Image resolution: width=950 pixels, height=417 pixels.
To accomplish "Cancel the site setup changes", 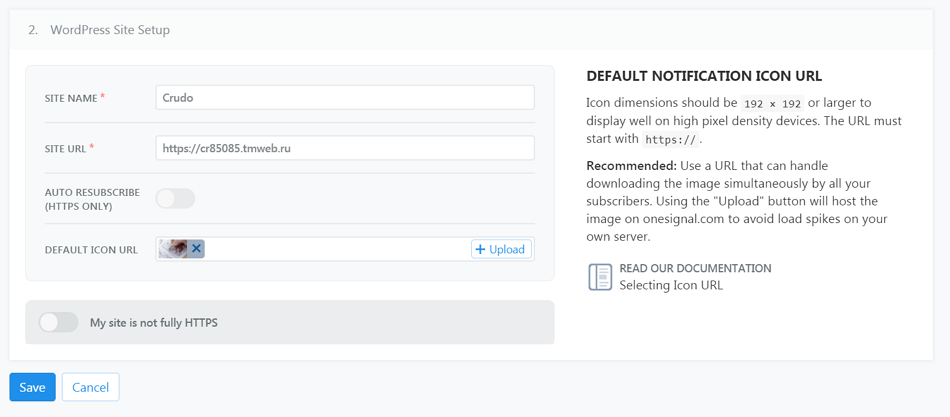I will [x=90, y=387].
